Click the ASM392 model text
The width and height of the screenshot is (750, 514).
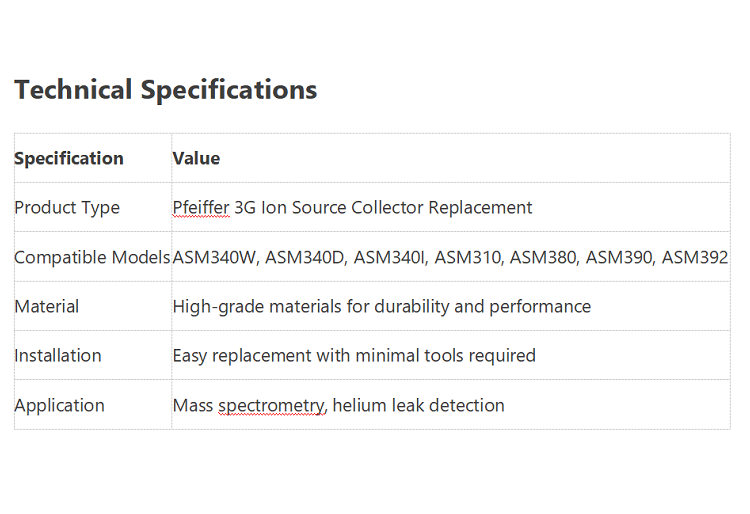coord(695,257)
